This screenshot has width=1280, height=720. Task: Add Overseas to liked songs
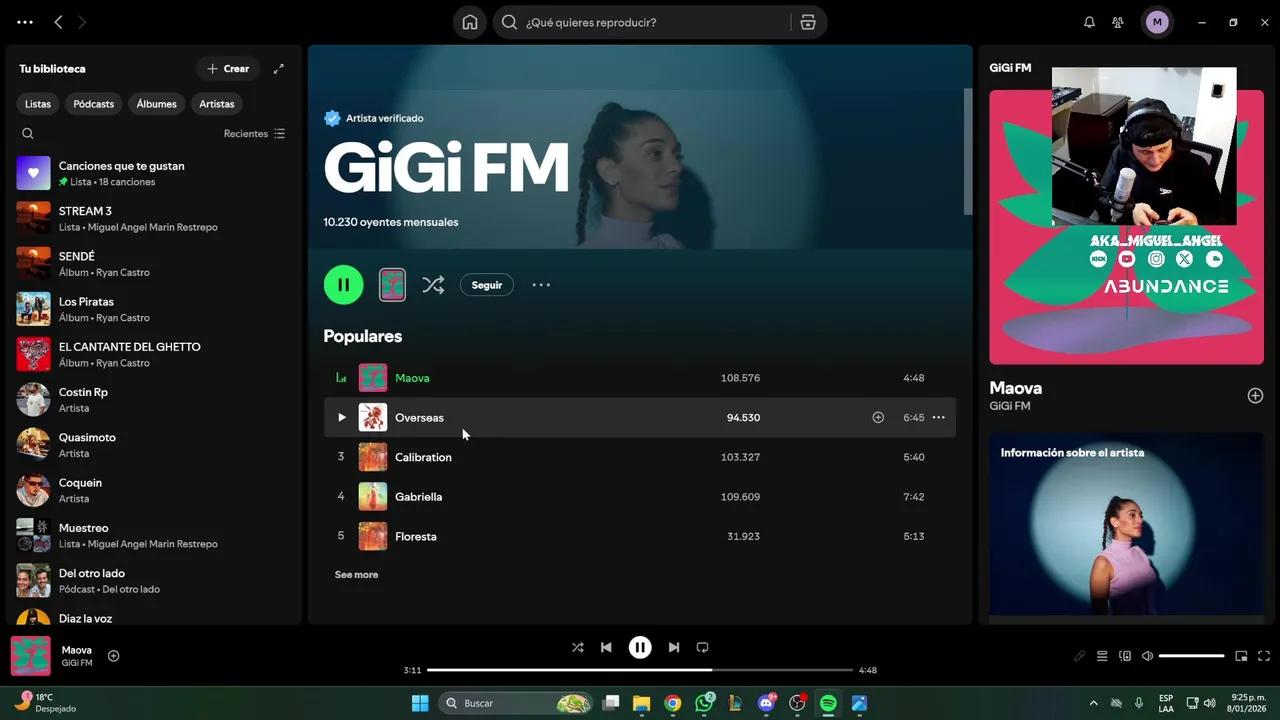878,417
